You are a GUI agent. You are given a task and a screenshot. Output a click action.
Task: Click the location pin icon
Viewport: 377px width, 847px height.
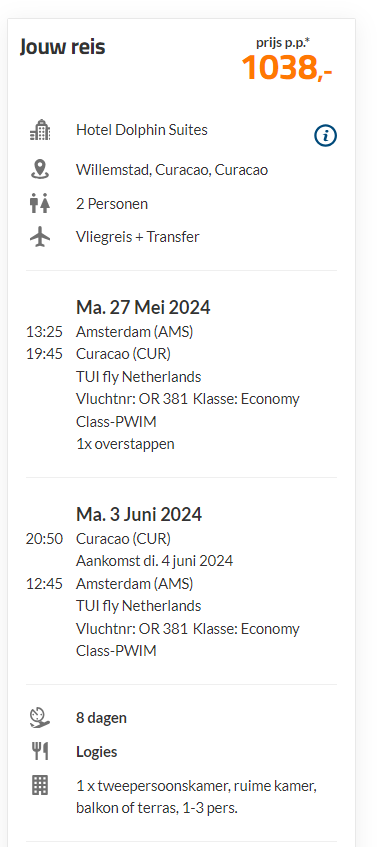click(x=40, y=170)
